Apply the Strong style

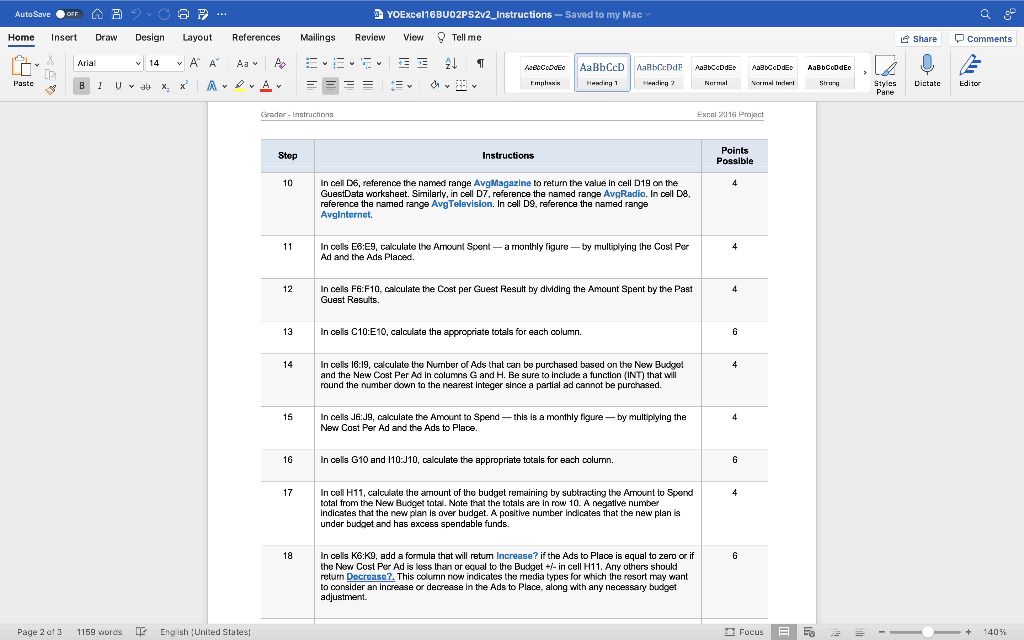pyautogui.click(x=829, y=72)
